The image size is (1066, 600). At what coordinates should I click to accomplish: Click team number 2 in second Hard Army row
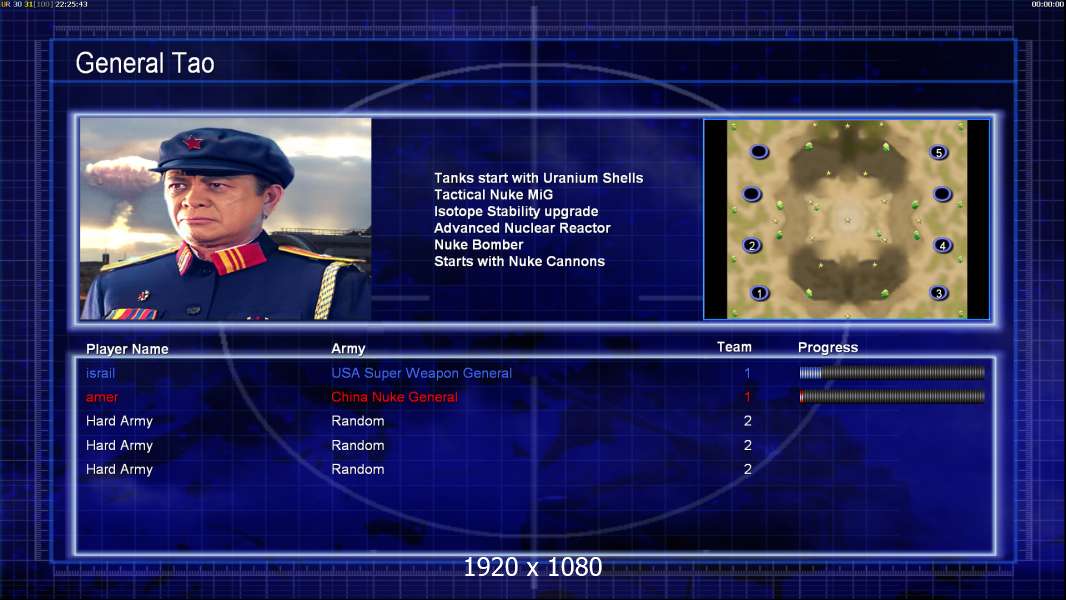click(x=748, y=446)
